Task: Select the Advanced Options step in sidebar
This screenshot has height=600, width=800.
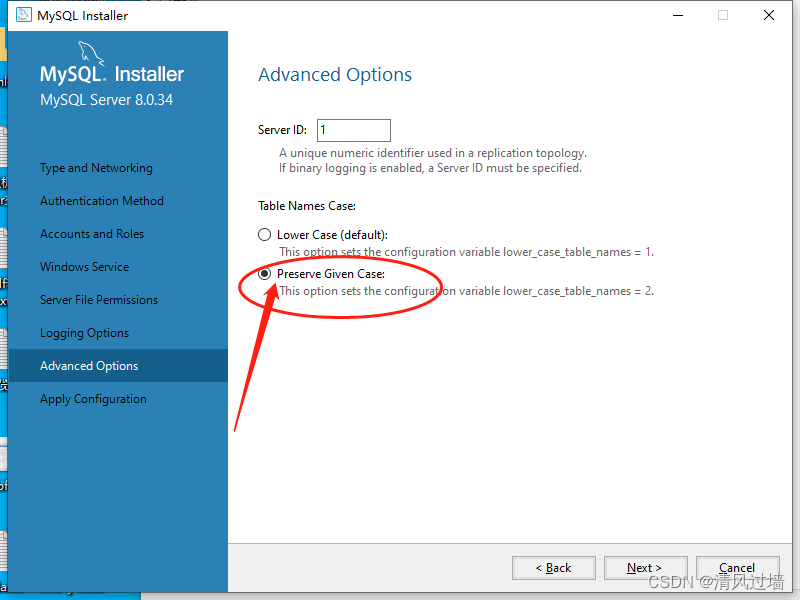Action: pyautogui.click(x=118, y=366)
